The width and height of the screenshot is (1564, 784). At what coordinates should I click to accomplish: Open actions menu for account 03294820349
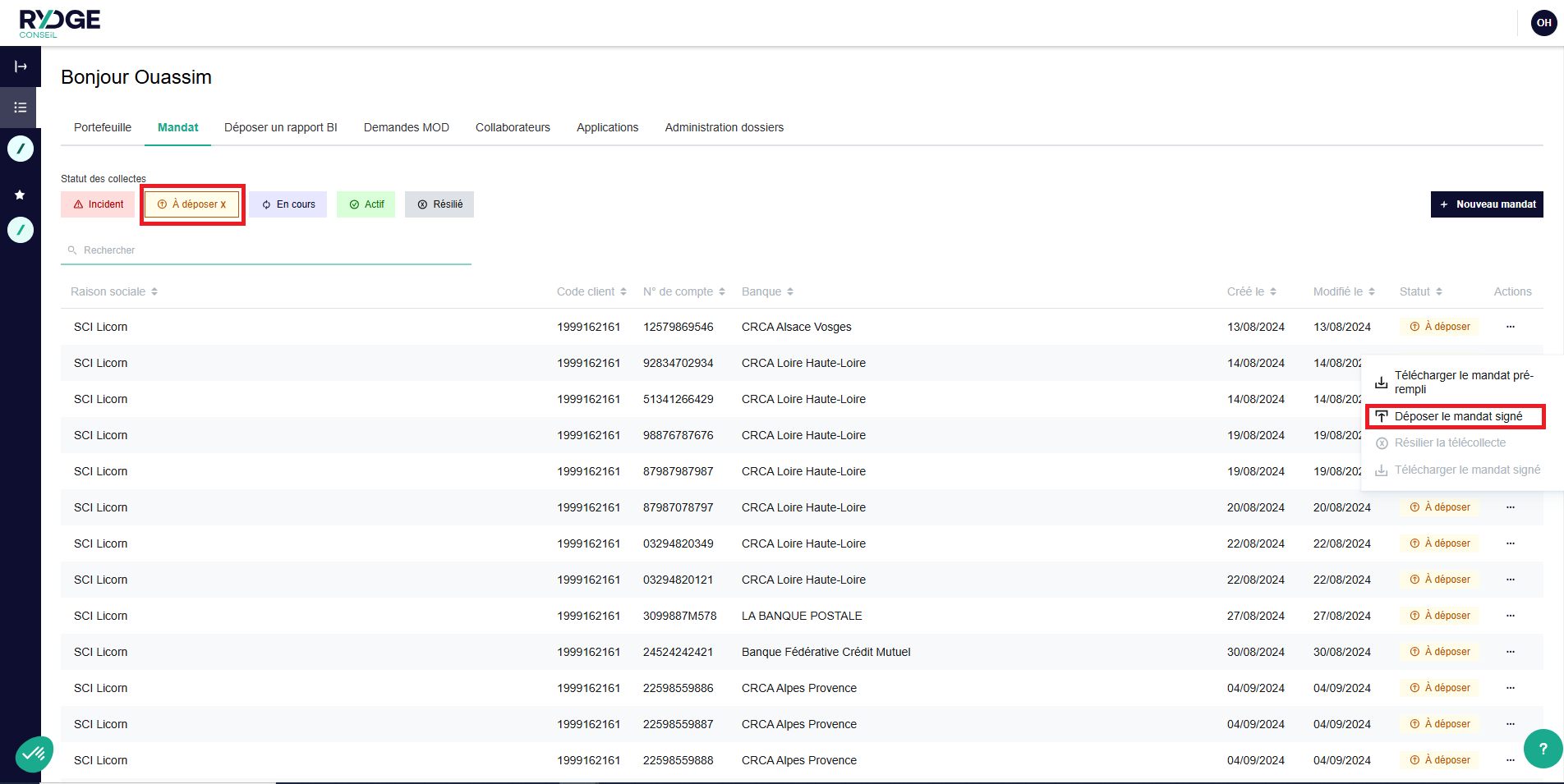(x=1511, y=543)
